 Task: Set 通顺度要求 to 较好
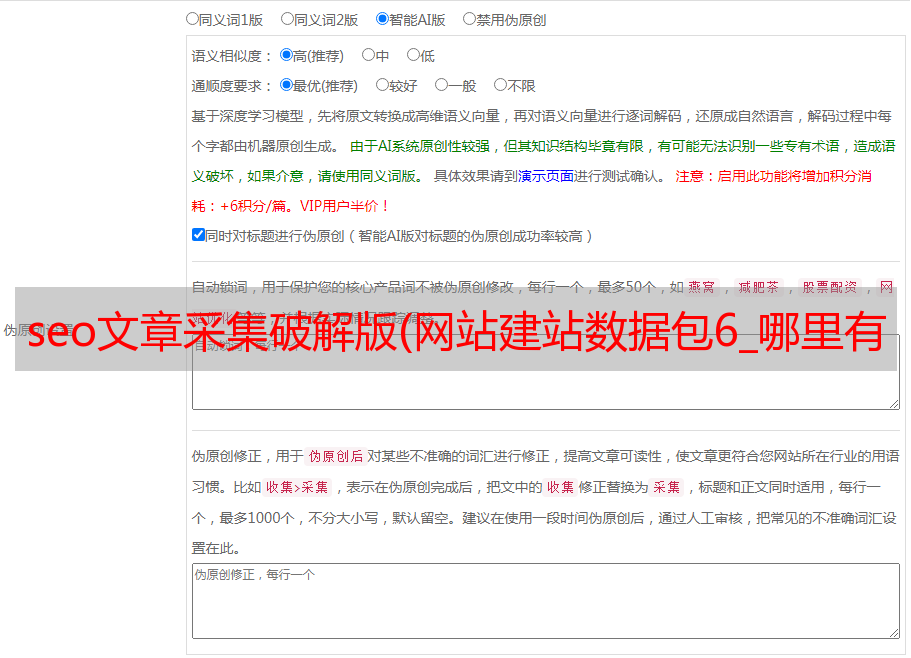[382, 85]
